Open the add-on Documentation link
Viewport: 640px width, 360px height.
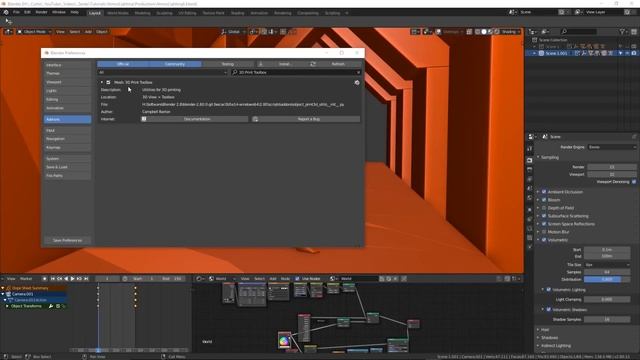(x=195, y=119)
